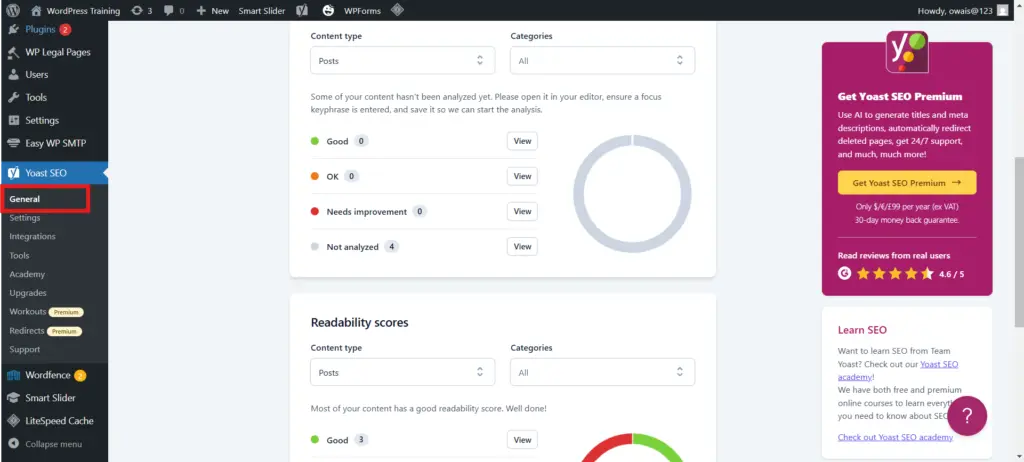Open Readability scores Categories All dropdown
This screenshot has height=462, width=1024.
[602, 372]
